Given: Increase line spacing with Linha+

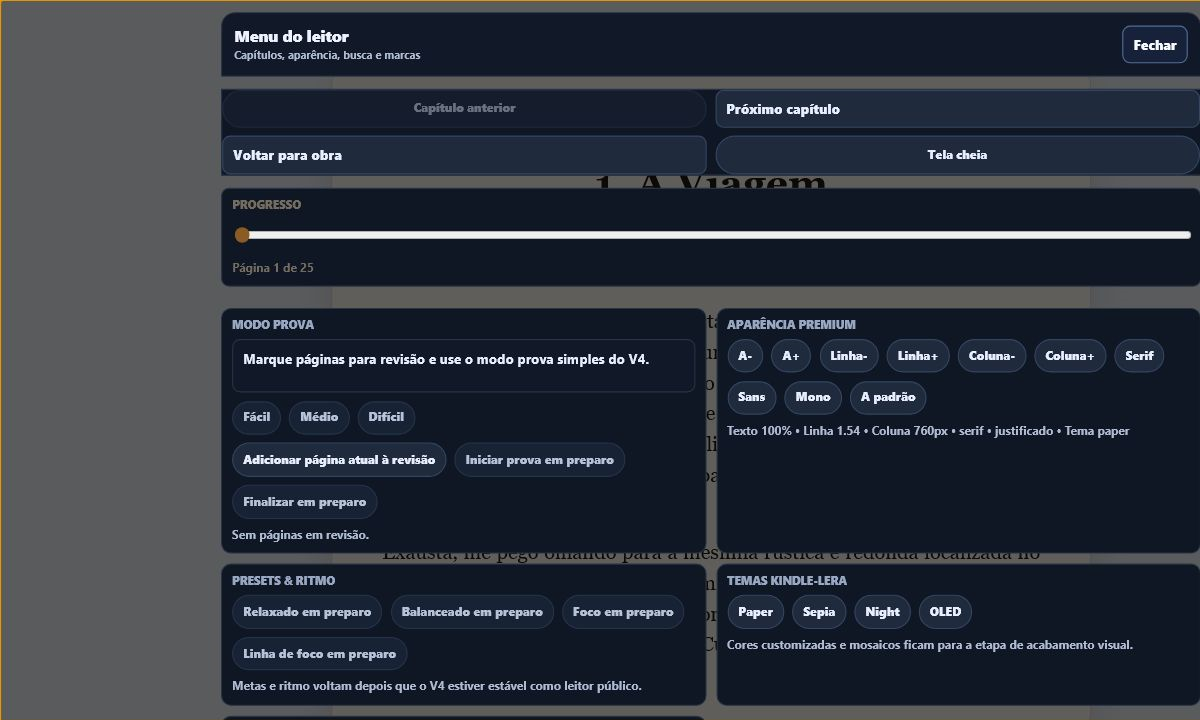Looking at the screenshot, I should [918, 356].
